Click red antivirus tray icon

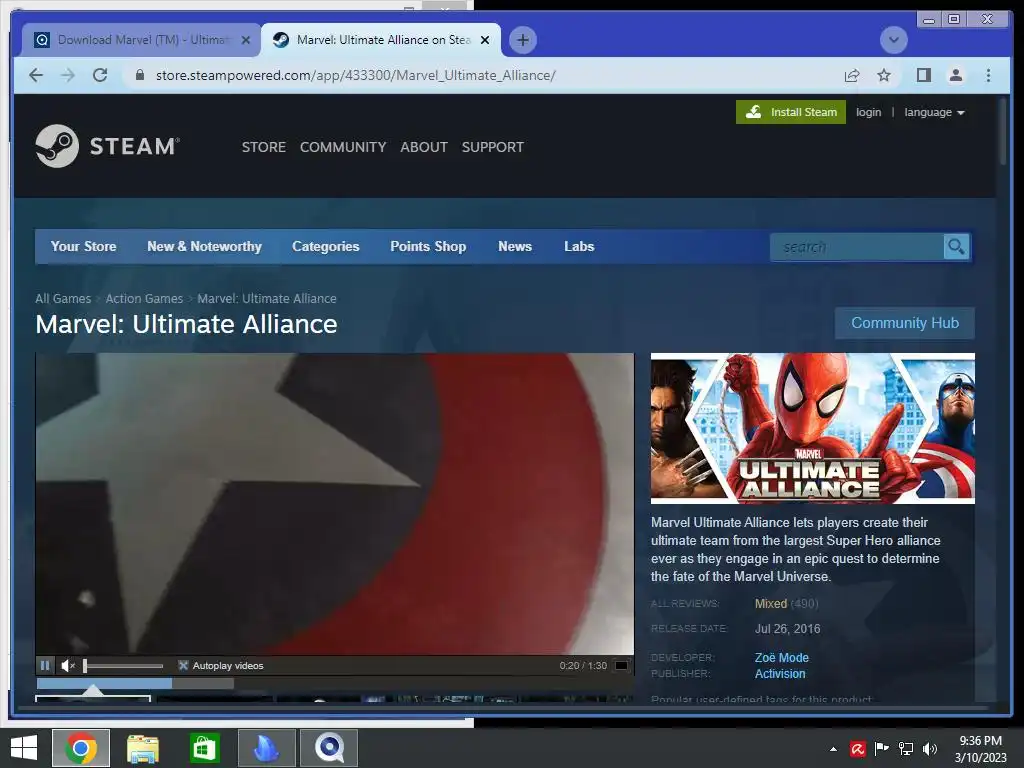click(x=857, y=749)
